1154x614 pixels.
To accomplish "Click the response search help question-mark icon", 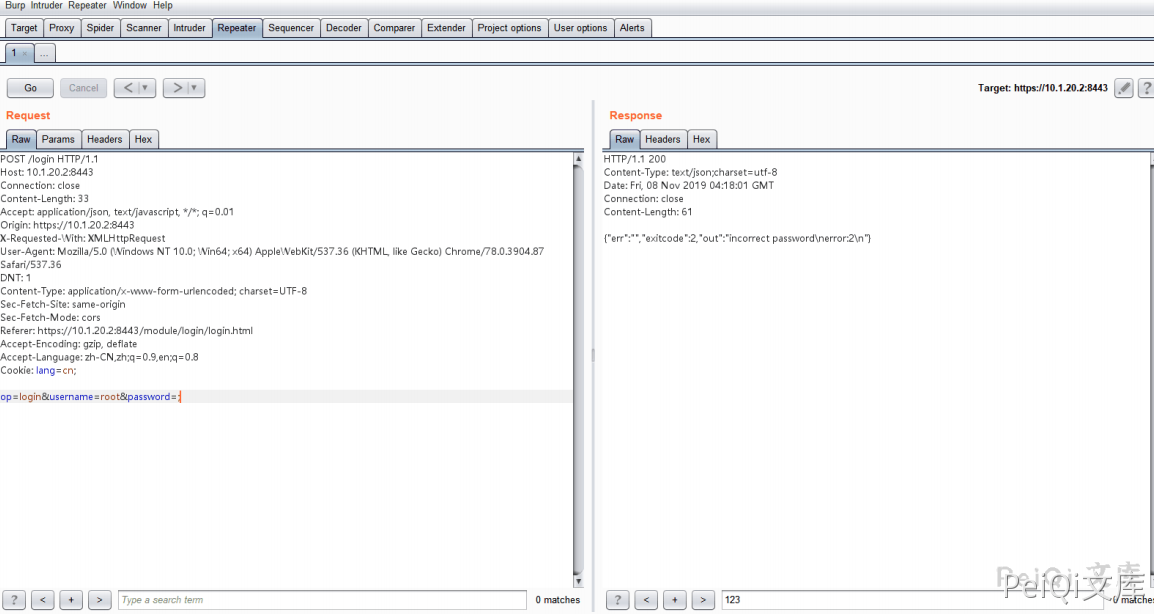I will (x=618, y=600).
